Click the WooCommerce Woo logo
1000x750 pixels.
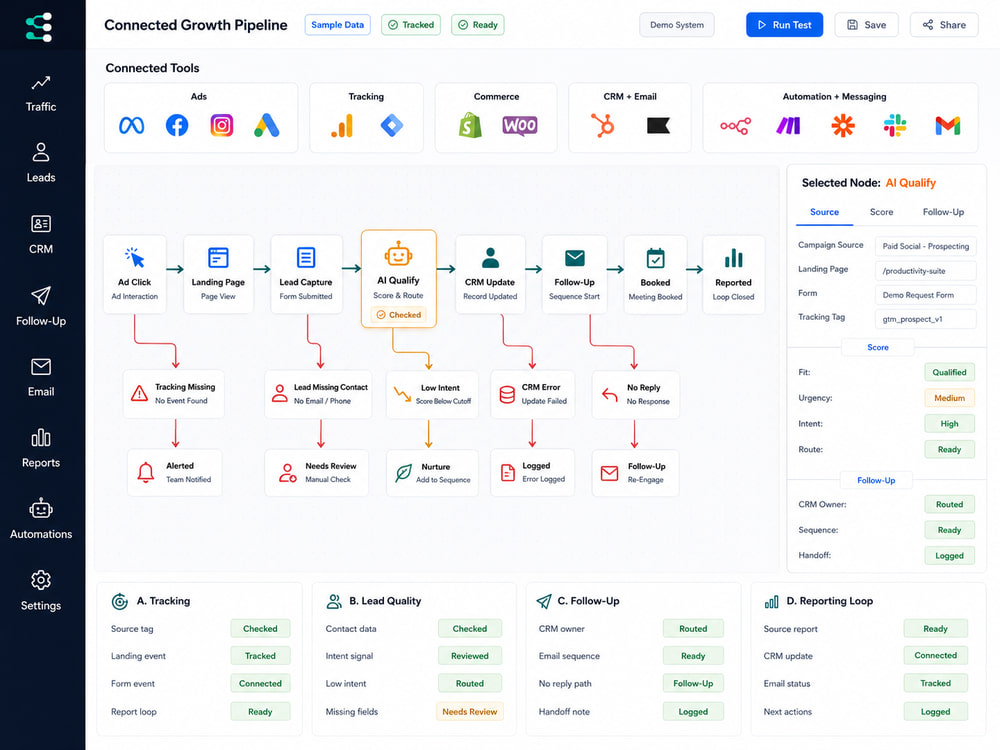click(520, 125)
